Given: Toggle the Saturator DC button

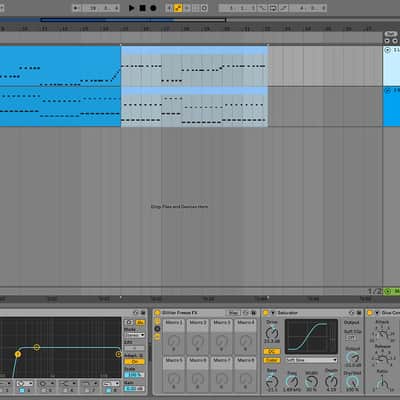Looking at the screenshot, I should [272, 352].
